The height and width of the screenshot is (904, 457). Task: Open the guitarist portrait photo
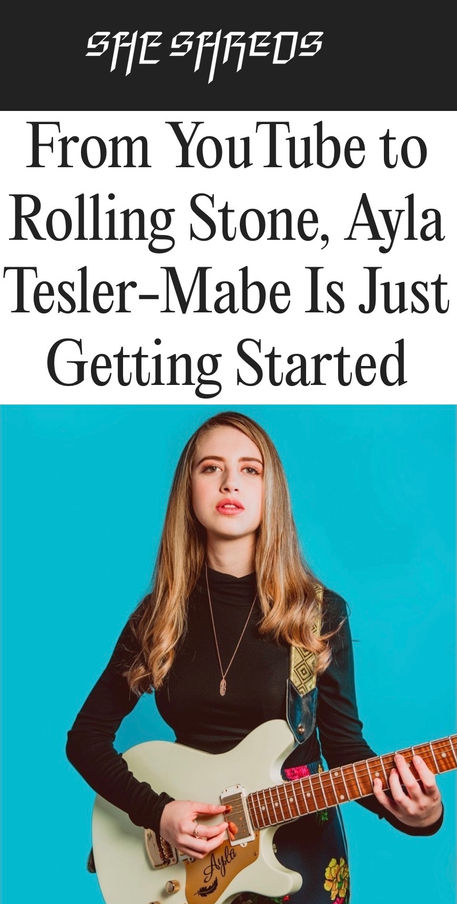point(228,654)
